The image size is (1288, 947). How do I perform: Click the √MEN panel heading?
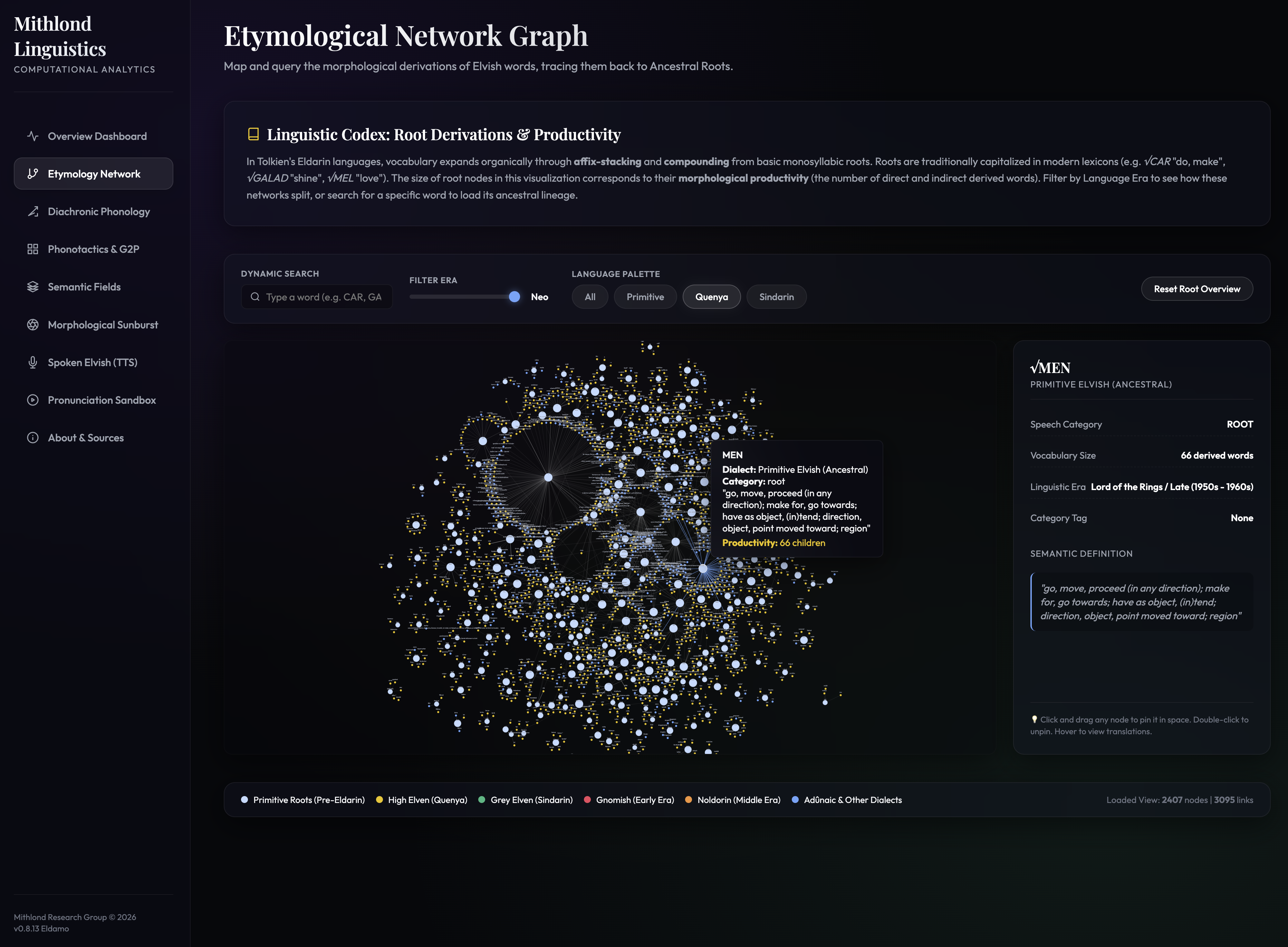point(1050,367)
